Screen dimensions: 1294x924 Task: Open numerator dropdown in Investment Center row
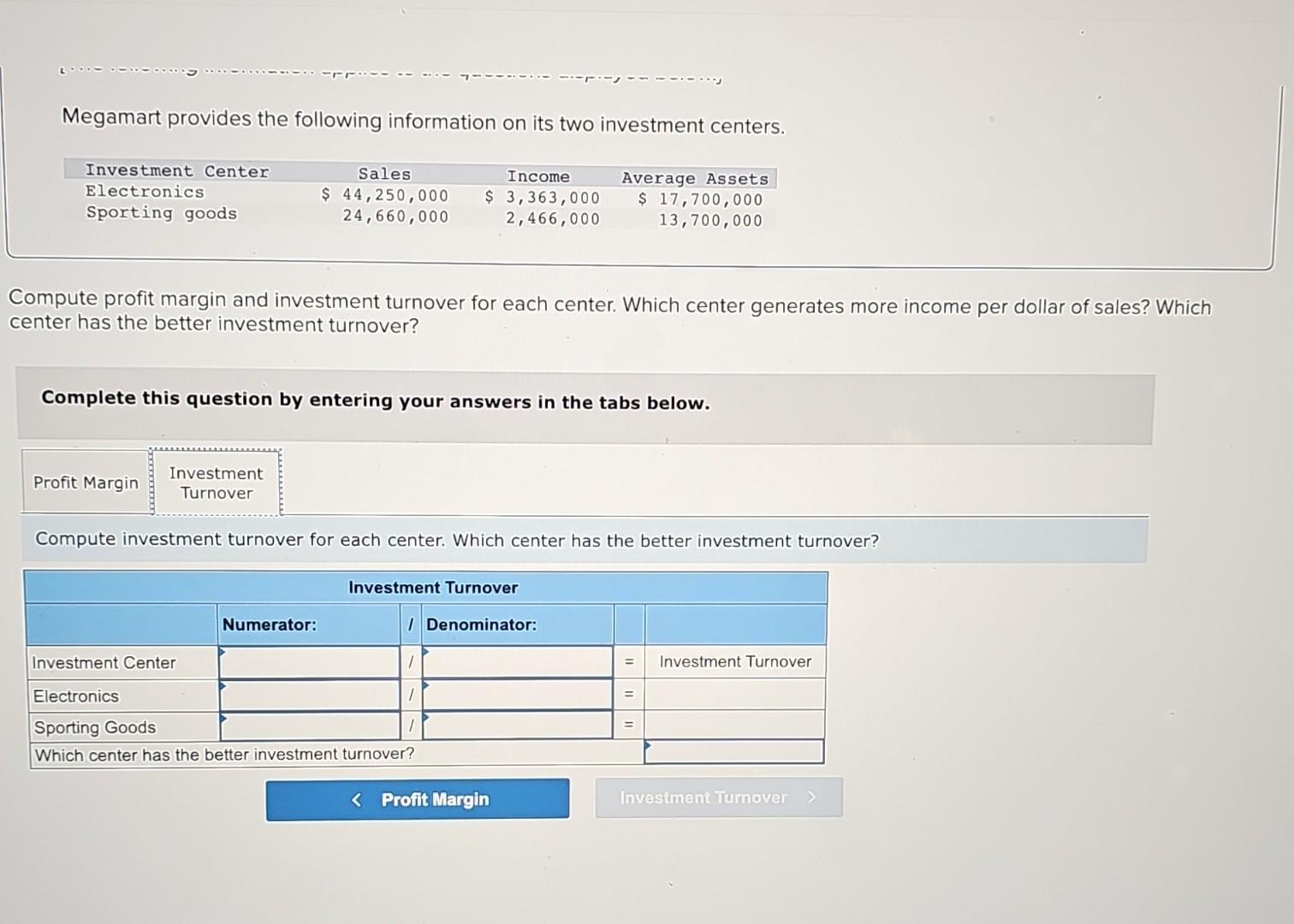pos(309,662)
